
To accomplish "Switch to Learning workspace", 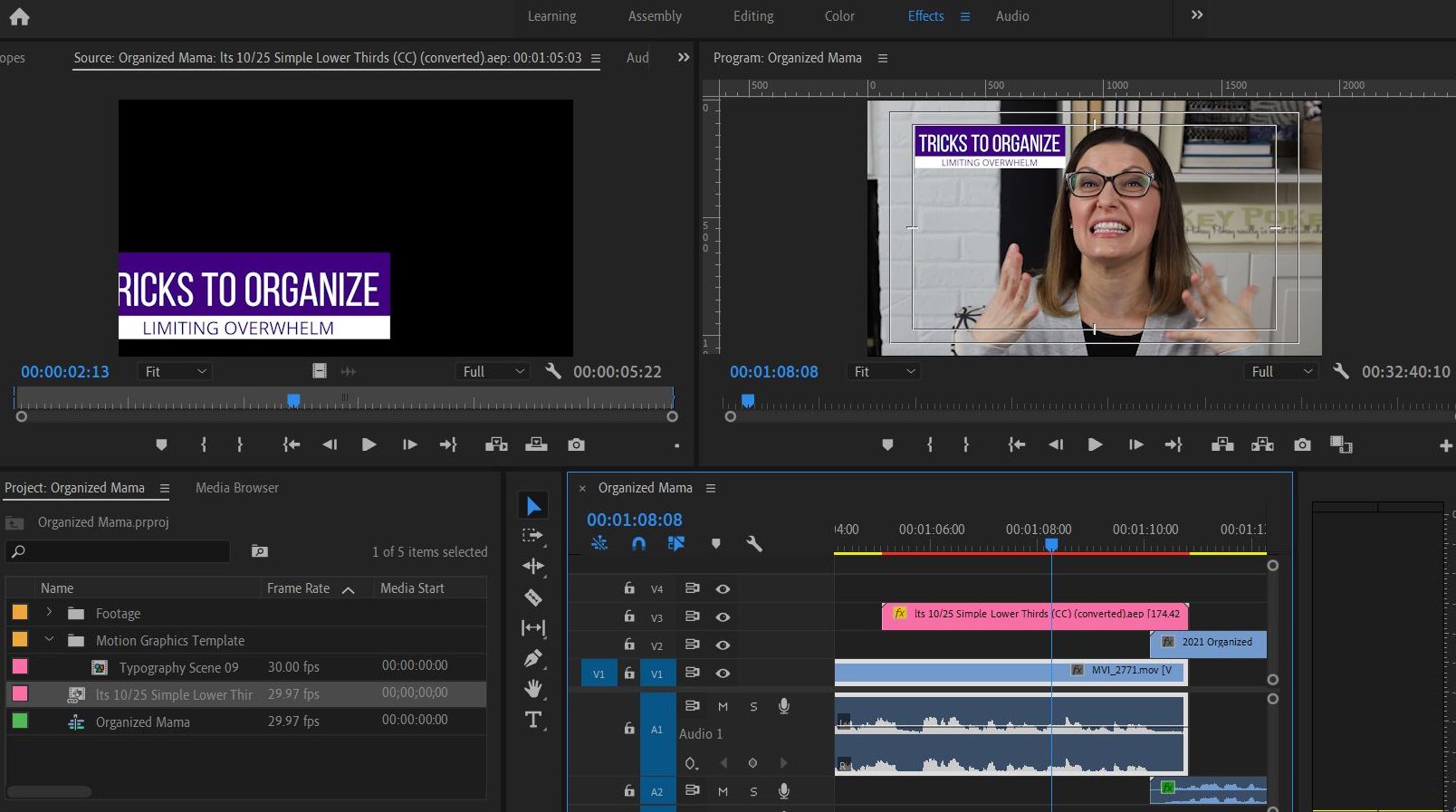I will pyautogui.click(x=551, y=16).
